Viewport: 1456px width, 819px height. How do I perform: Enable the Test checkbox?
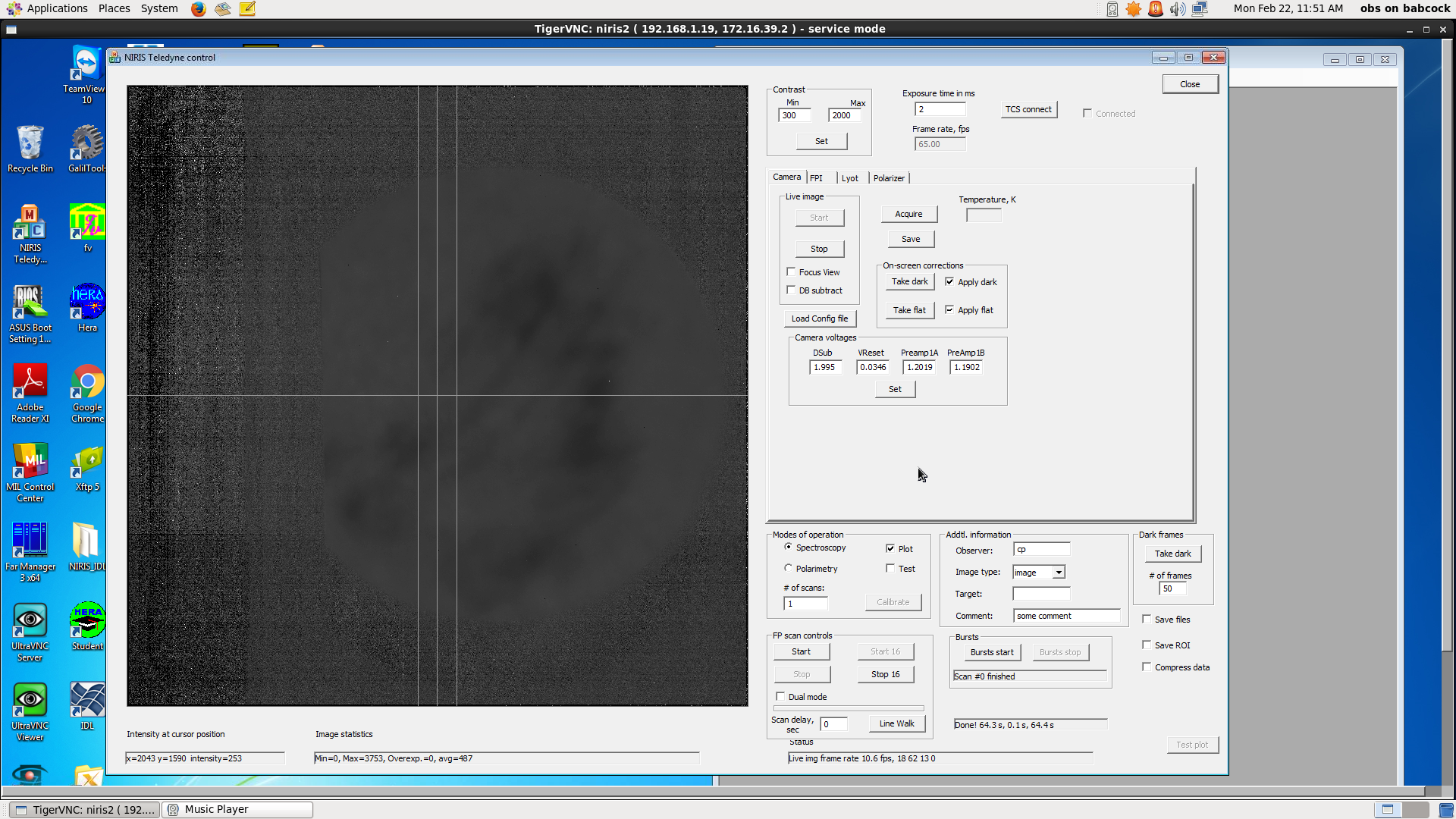(890, 568)
